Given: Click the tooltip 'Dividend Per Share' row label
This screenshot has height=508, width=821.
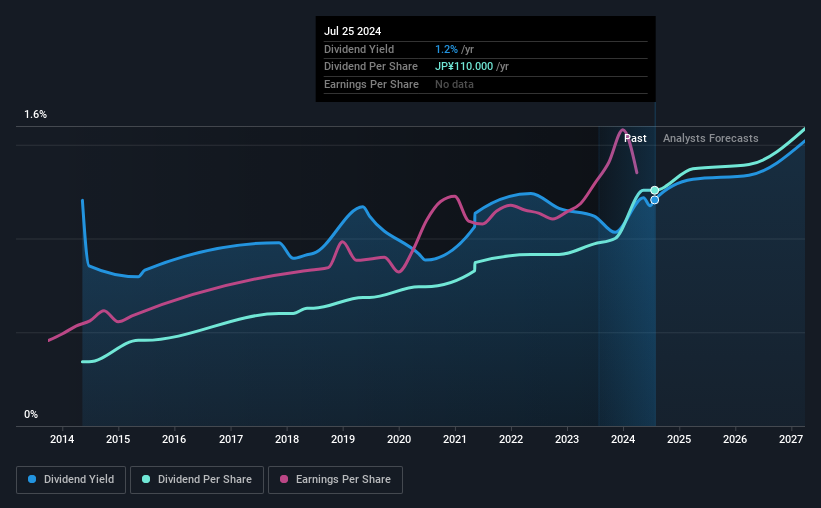Looking at the screenshot, I should (371, 67).
